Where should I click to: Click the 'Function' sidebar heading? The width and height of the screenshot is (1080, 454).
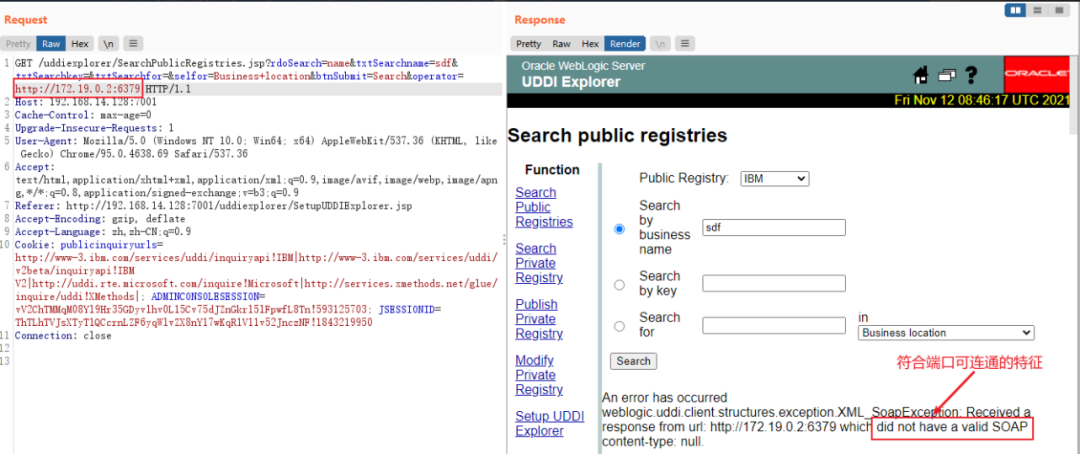[x=552, y=169]
